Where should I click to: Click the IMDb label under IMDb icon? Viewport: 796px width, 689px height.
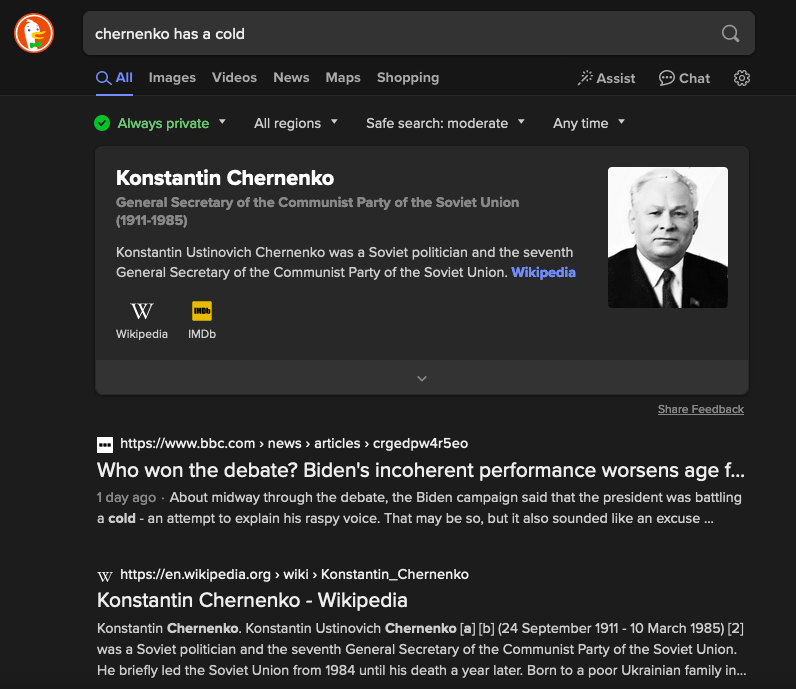tap(202, 334)
